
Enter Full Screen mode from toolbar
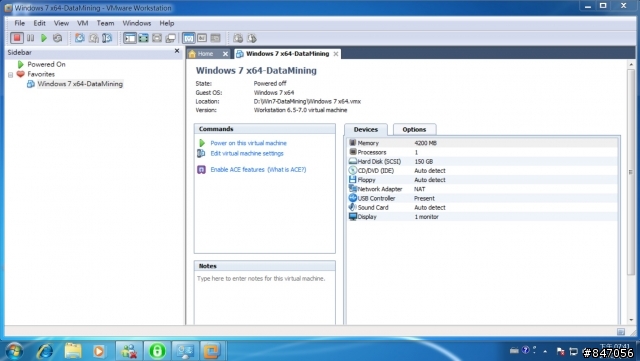tap(157, 38)
